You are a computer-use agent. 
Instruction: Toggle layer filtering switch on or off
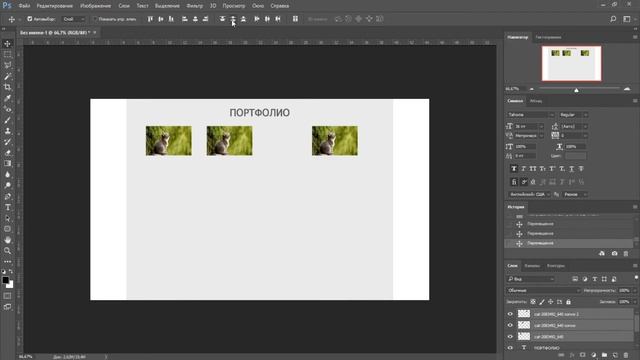tap(636, 278)
